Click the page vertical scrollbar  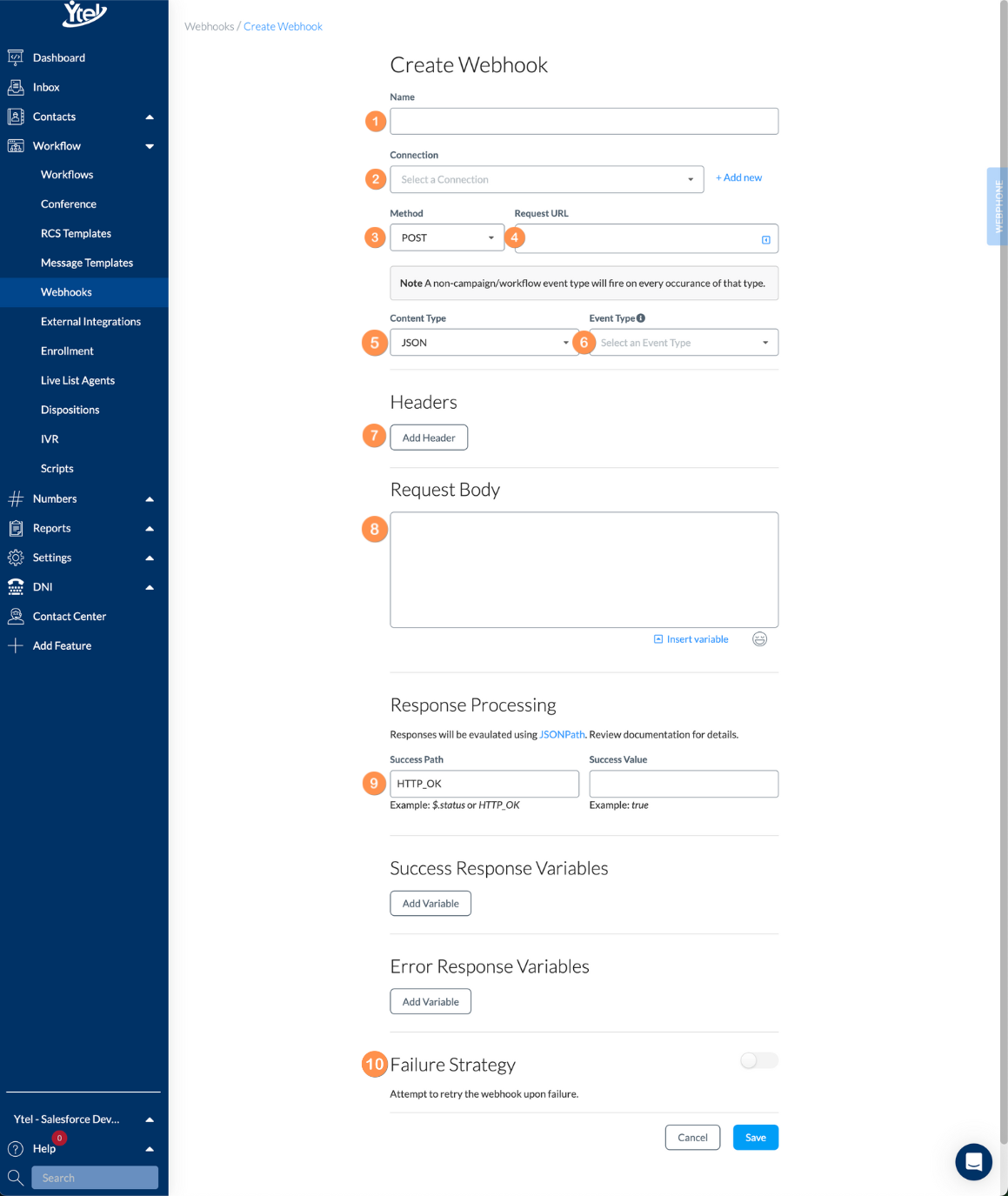click(1004, 574)
